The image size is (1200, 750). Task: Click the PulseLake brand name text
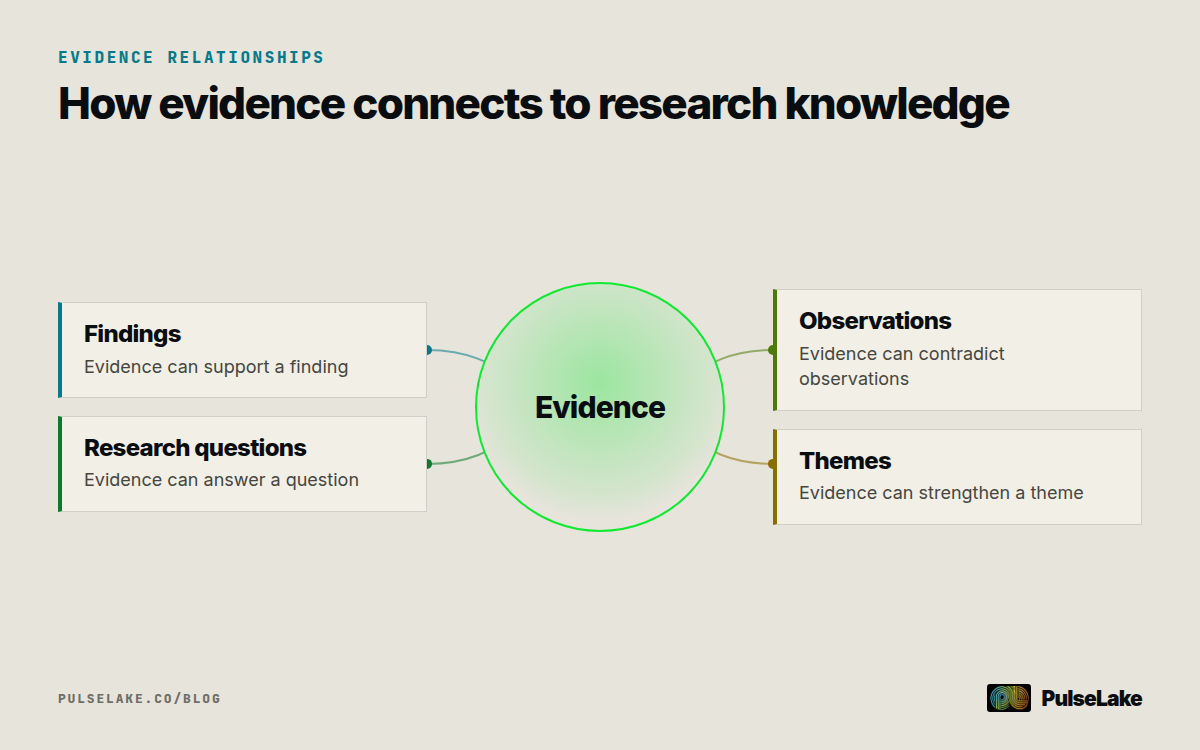point(1091,698)
